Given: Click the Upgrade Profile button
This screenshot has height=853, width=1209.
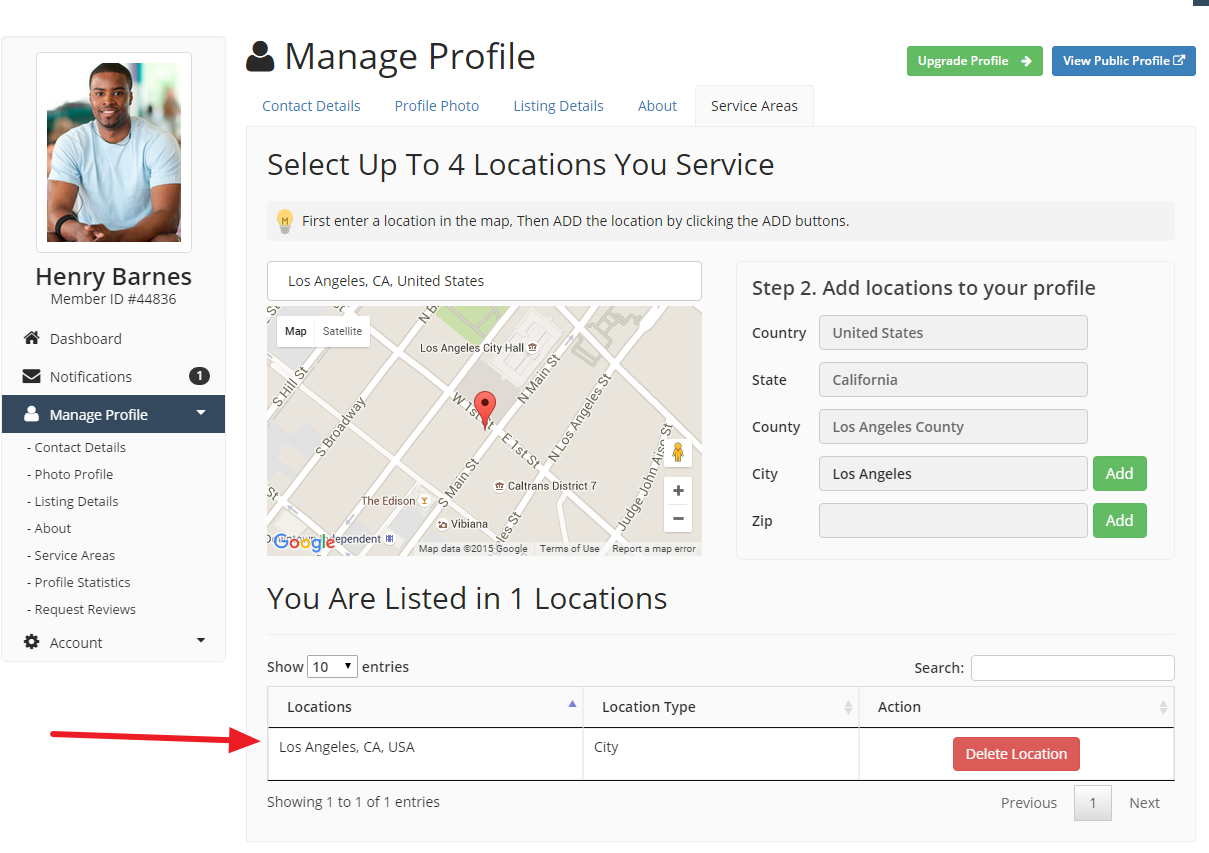Looking at the screenshot, I should 973,61.
